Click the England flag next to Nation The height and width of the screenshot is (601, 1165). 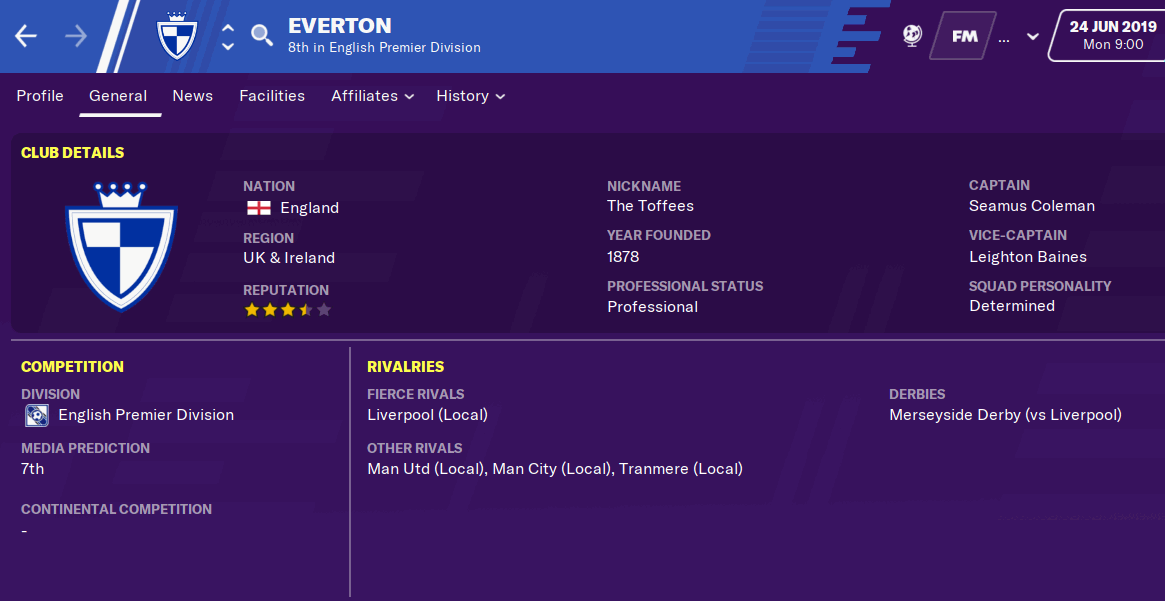click(257, 208)
